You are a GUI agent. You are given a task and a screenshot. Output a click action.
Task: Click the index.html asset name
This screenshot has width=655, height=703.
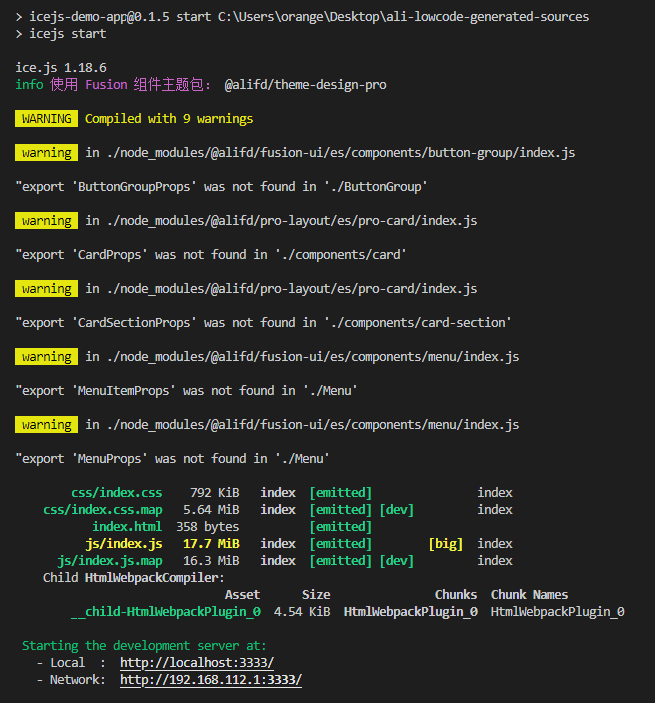tap(127, 527)
